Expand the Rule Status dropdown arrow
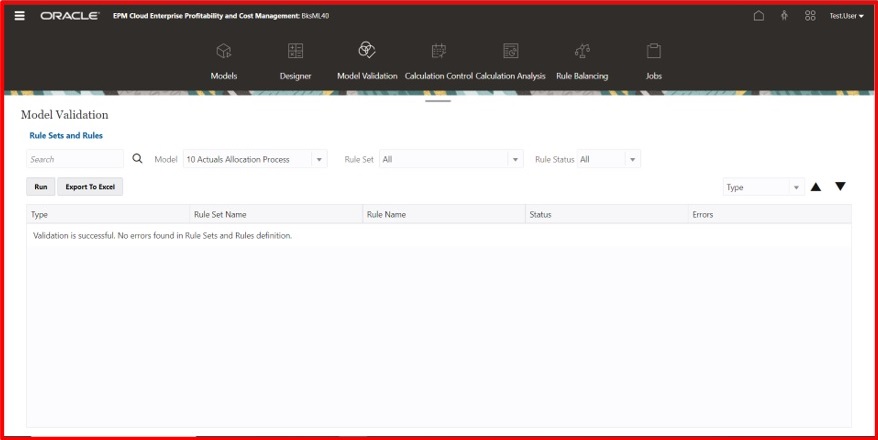 coord(633,160)
